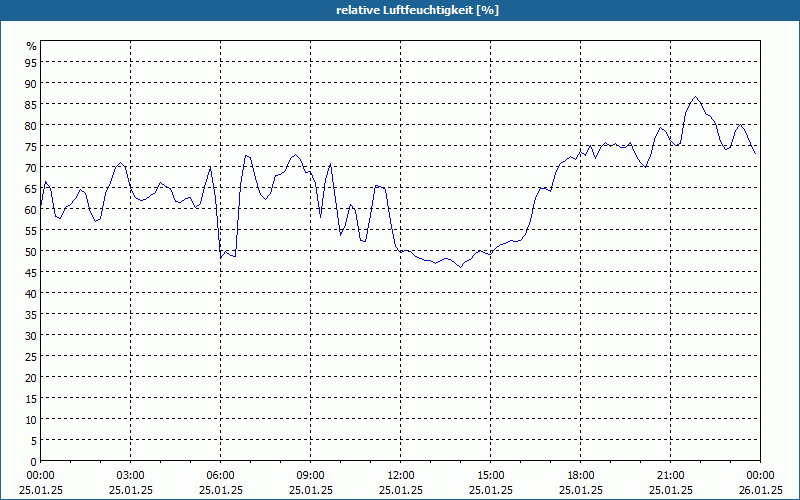Screen dimensions: 800x500
Task: Click the 75 value on the y-axis
Action: click(x=31, y=146)
